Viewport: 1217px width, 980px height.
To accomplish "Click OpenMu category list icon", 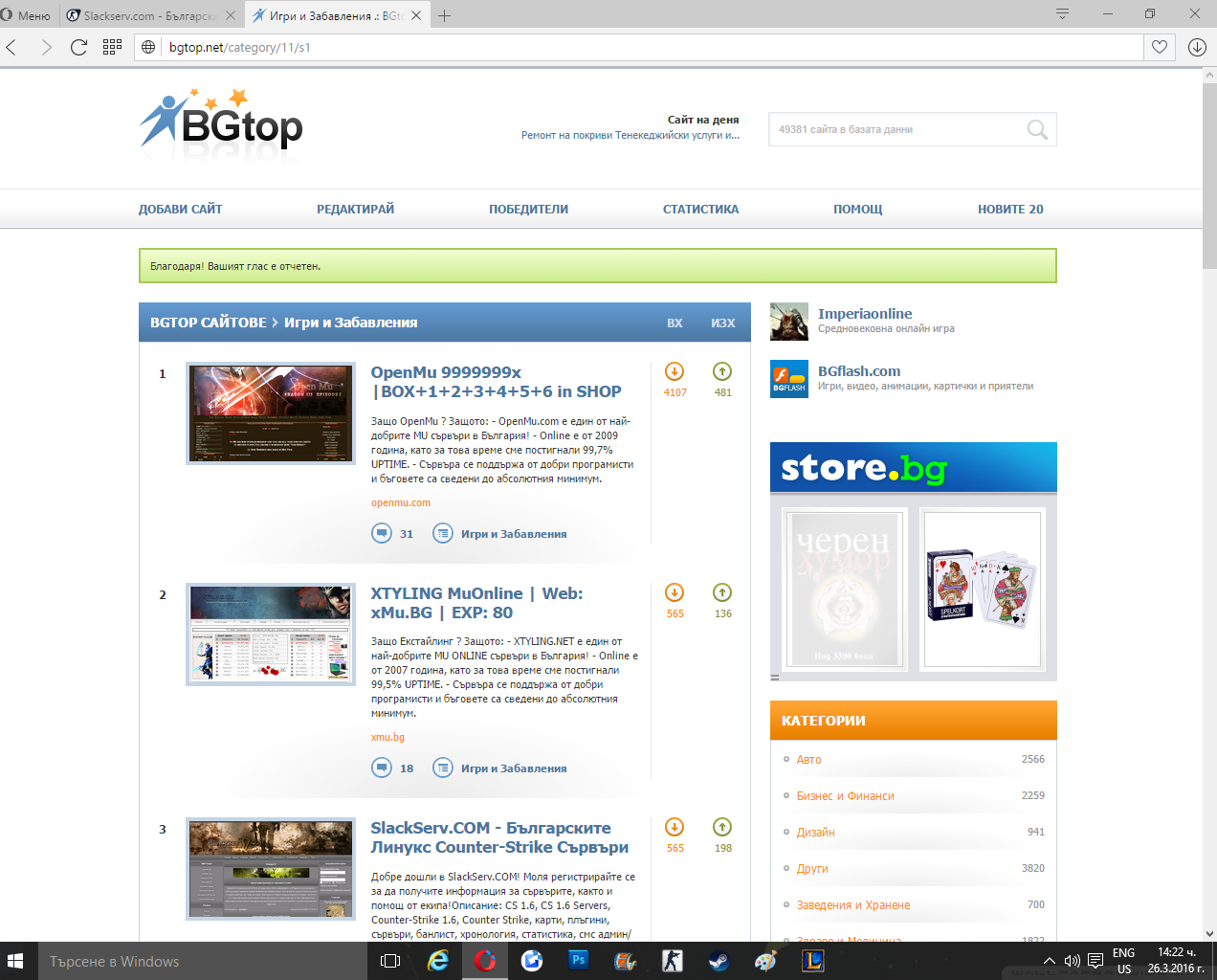I will pyautogui.click(x=443, y=533).
